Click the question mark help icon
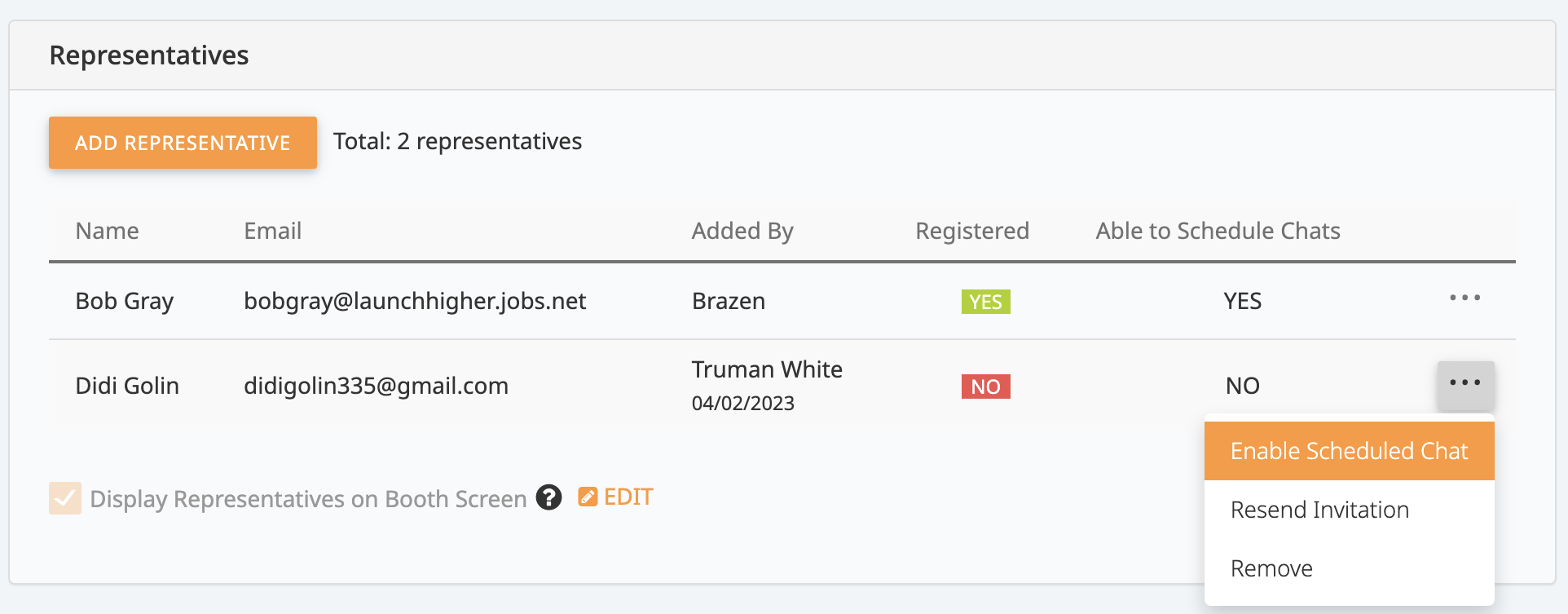 pos(548,497)
